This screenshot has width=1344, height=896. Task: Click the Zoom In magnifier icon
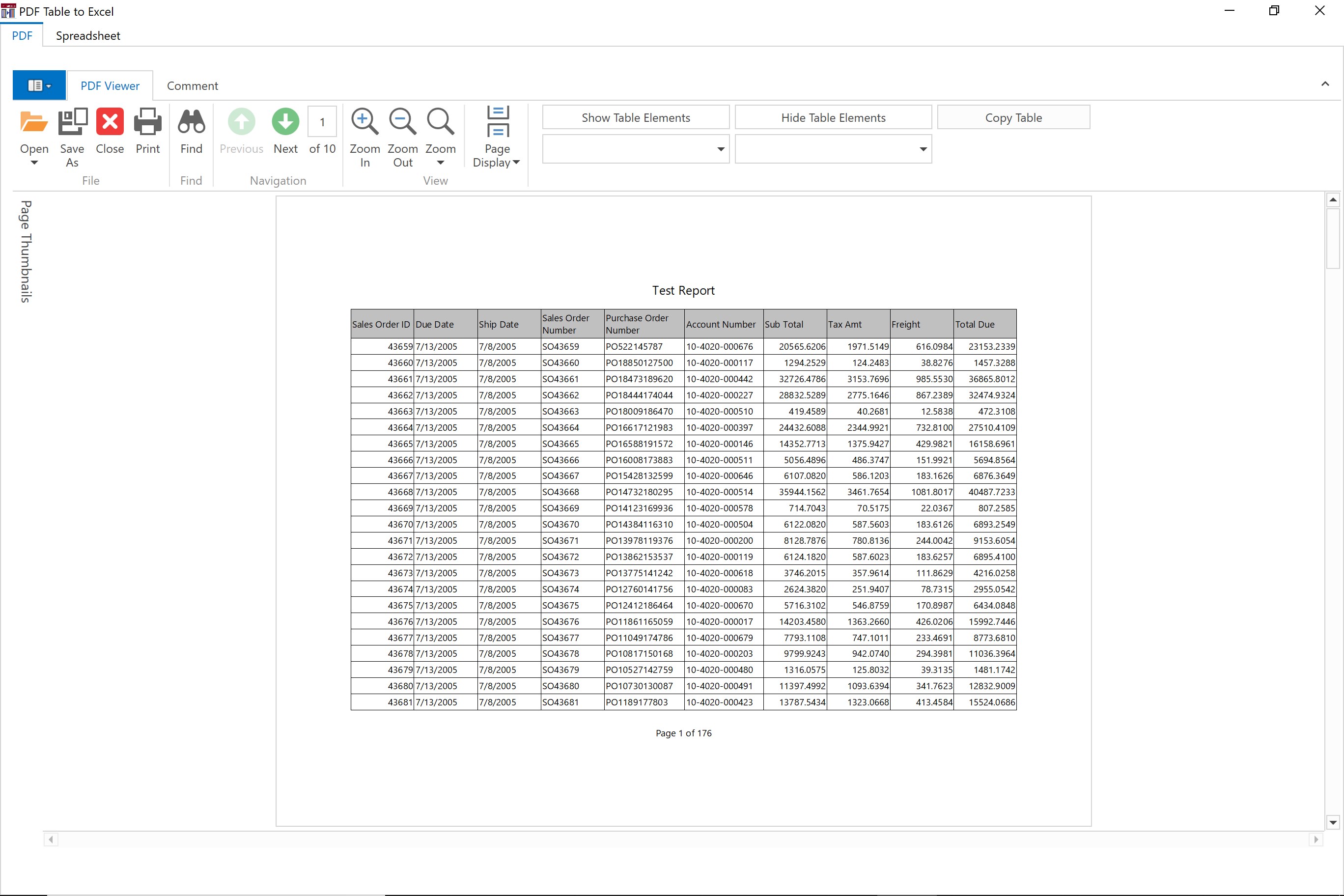(364, 122)
